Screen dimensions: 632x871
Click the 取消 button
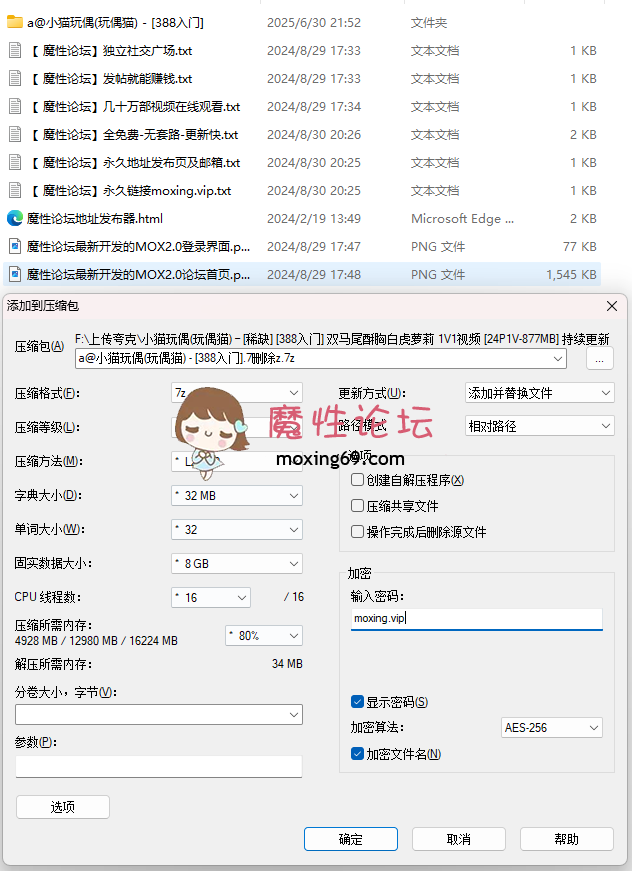tap(459, 839)
